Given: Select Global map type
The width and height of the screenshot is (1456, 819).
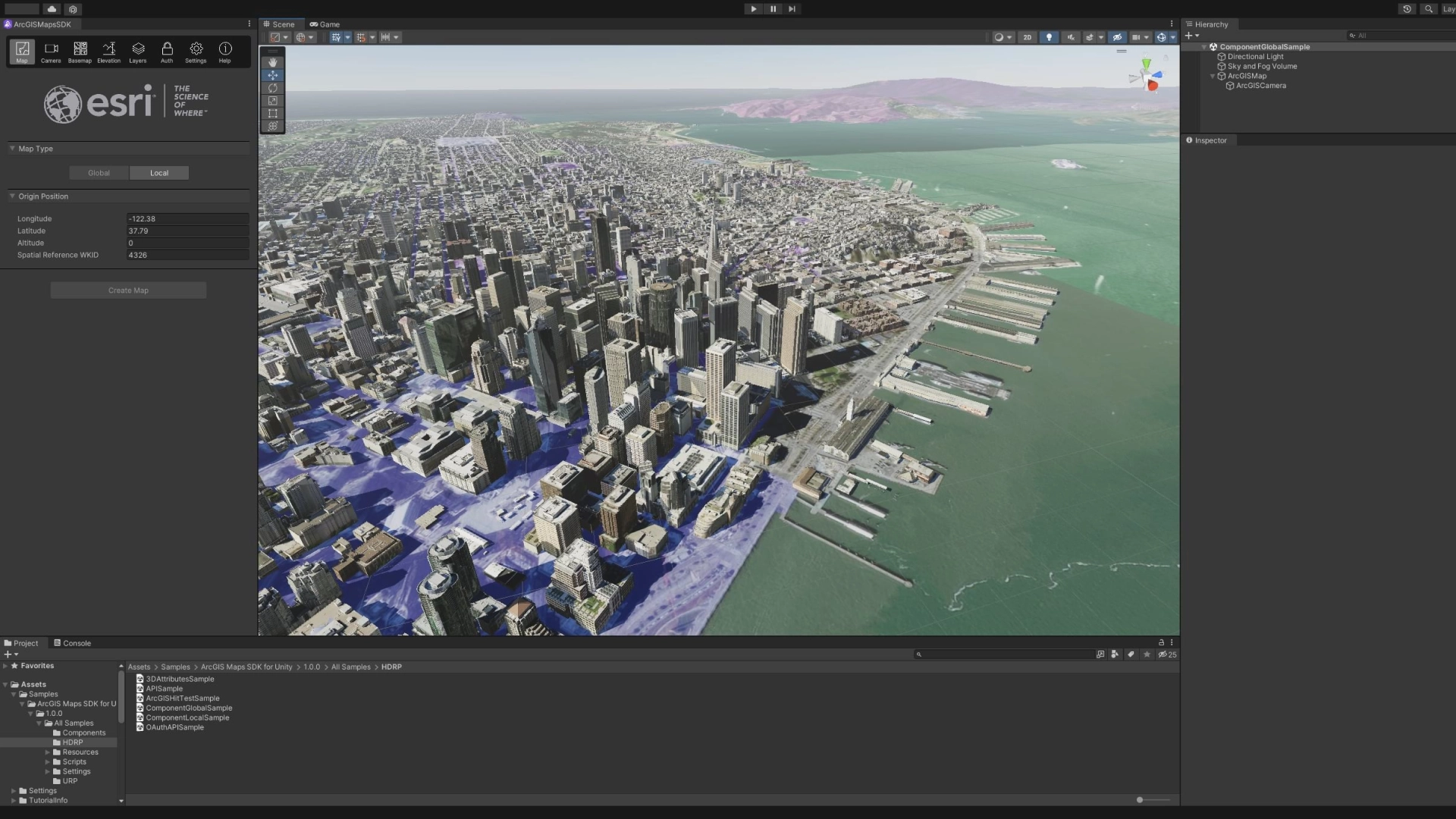Looking at the screenshot, I should click(99, 173).
